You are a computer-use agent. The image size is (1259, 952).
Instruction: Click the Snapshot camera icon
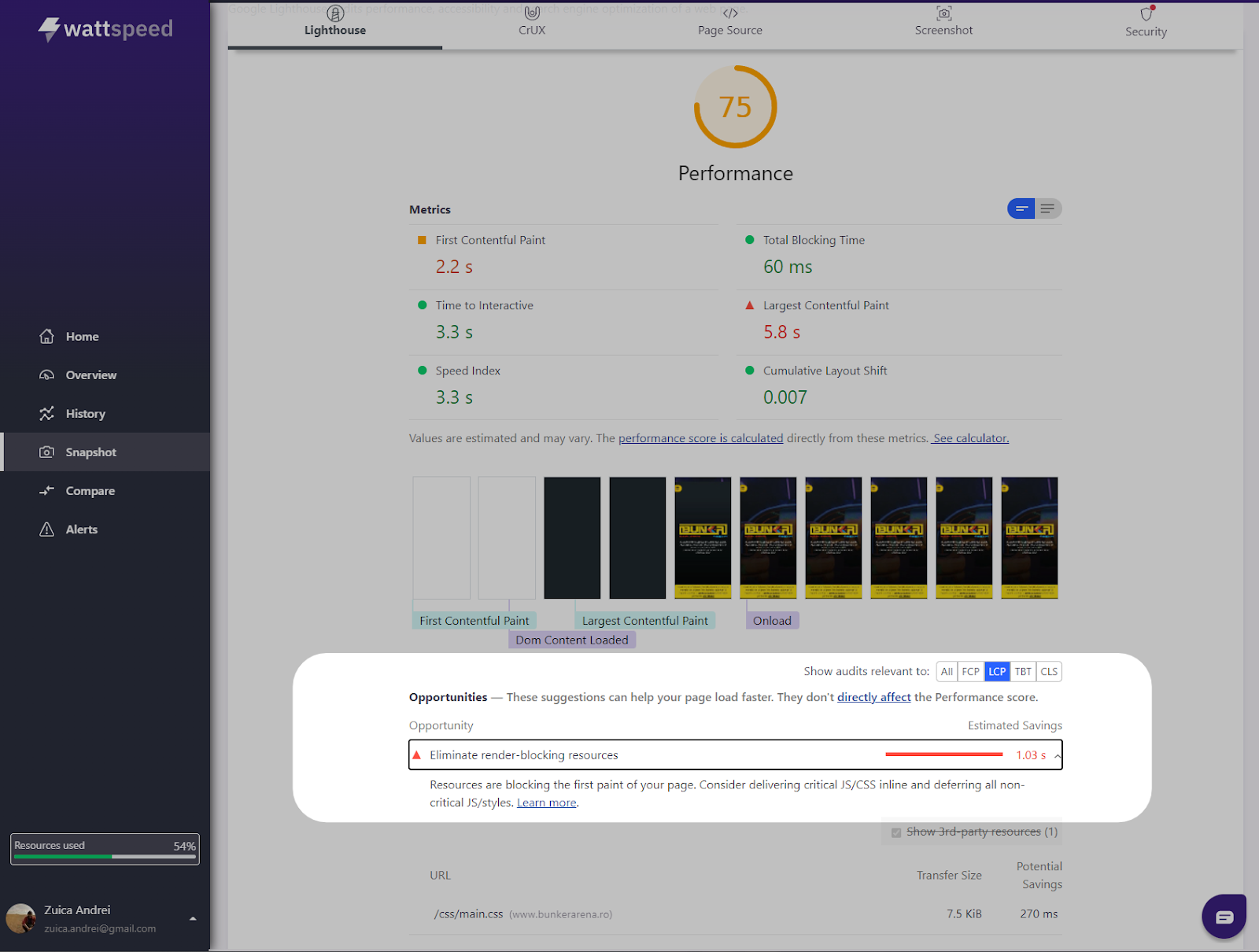[x=47, y=452]
